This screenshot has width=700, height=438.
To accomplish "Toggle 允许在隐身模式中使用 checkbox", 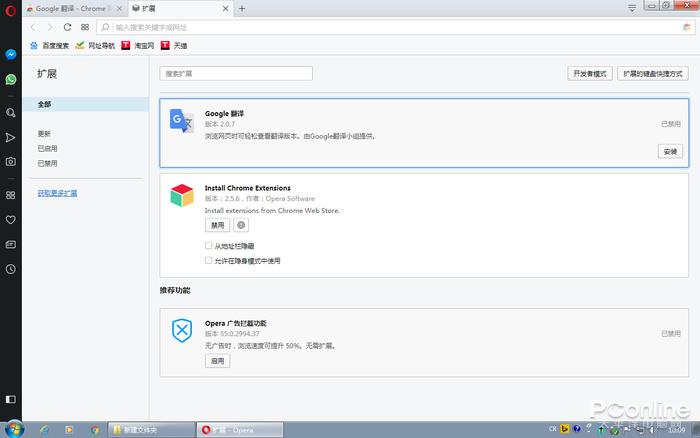I will coord(208,260).
